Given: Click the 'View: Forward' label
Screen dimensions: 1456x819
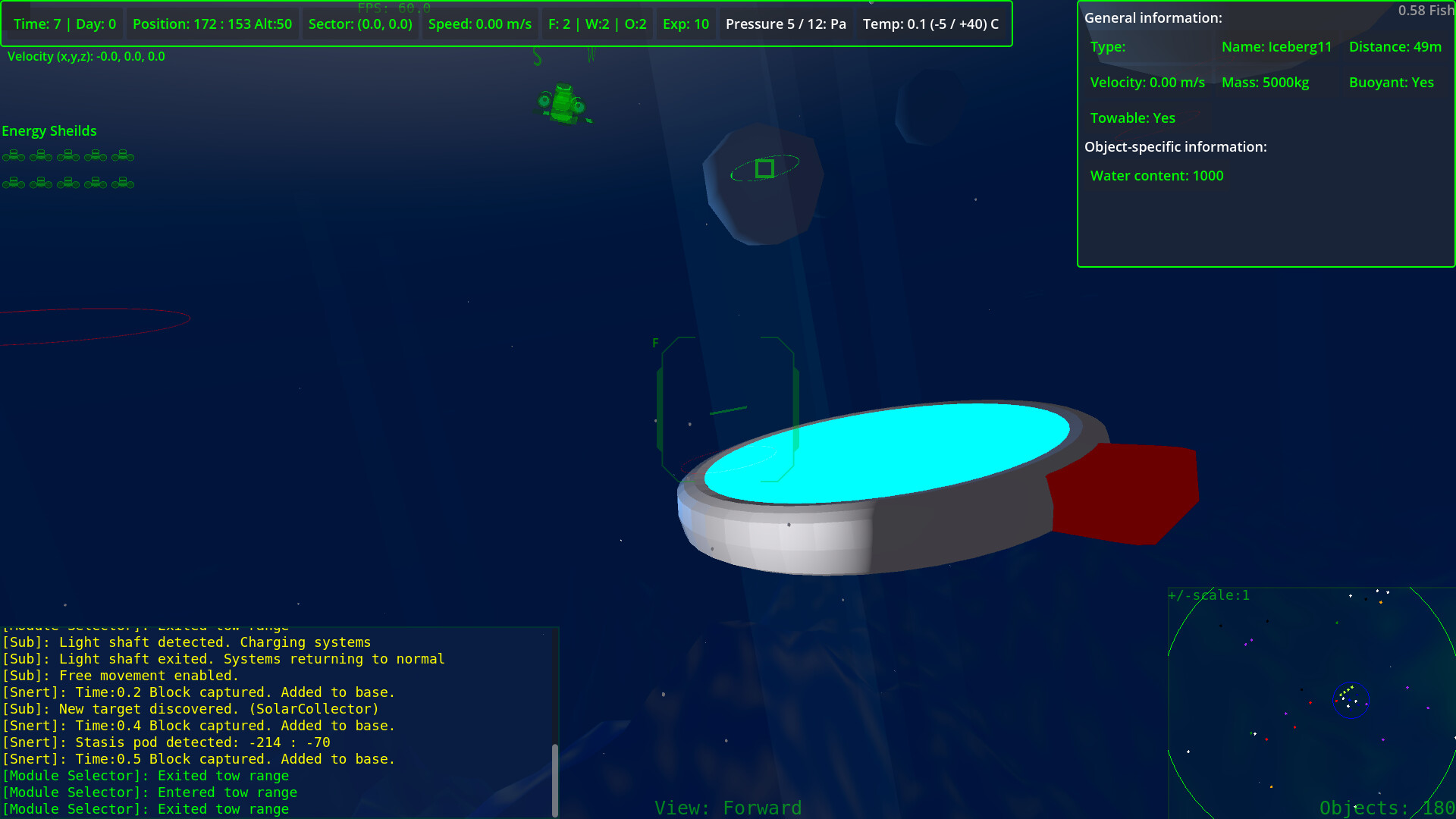Looking at the screenshot, I should click(x=728, y=808).
